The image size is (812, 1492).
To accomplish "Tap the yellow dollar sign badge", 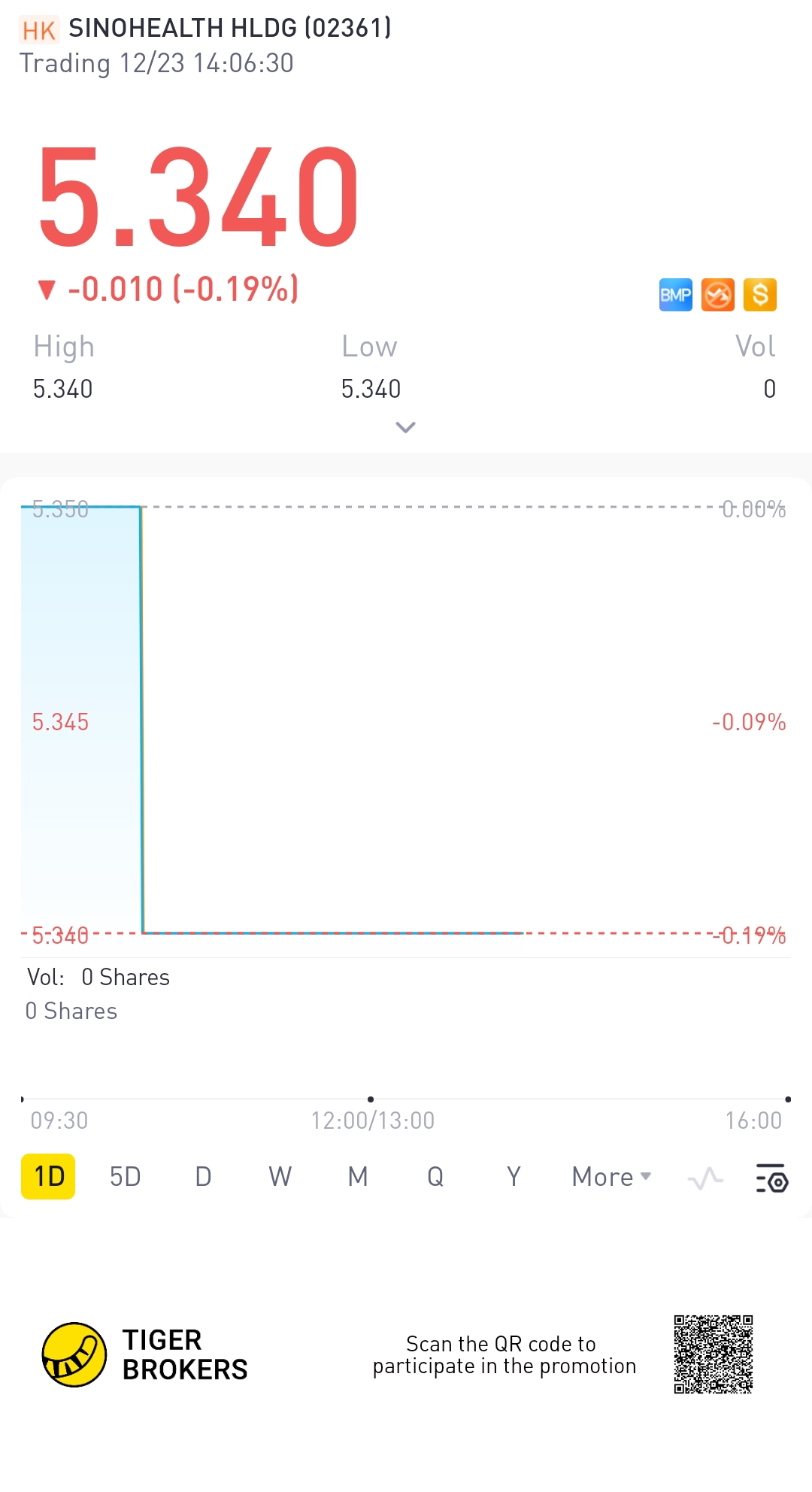I will coord(759,295).
